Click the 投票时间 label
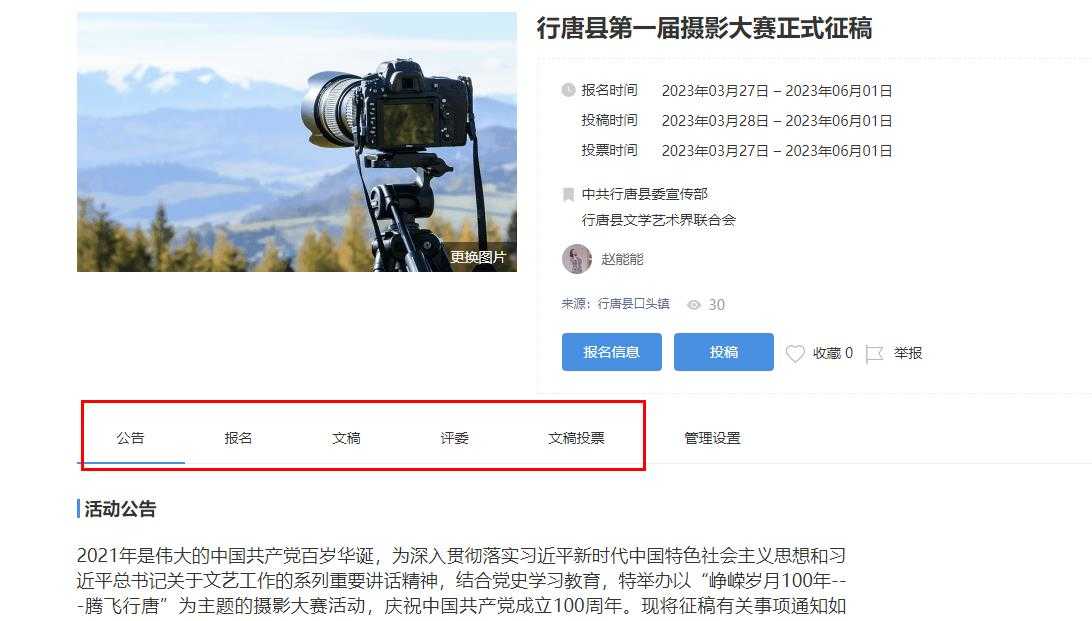 pos(609,150)
